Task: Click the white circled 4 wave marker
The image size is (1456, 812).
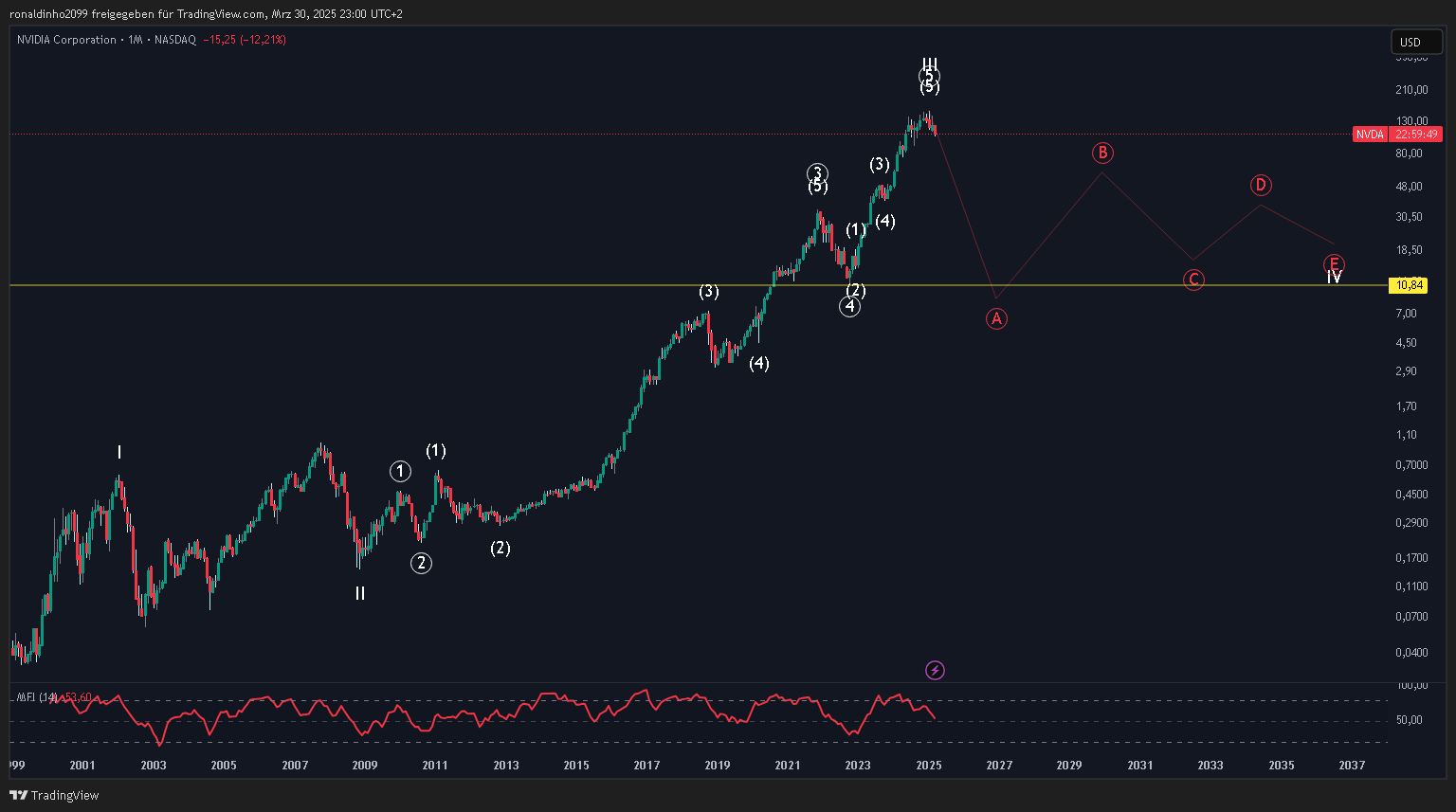Action: [x=850, y=306]
